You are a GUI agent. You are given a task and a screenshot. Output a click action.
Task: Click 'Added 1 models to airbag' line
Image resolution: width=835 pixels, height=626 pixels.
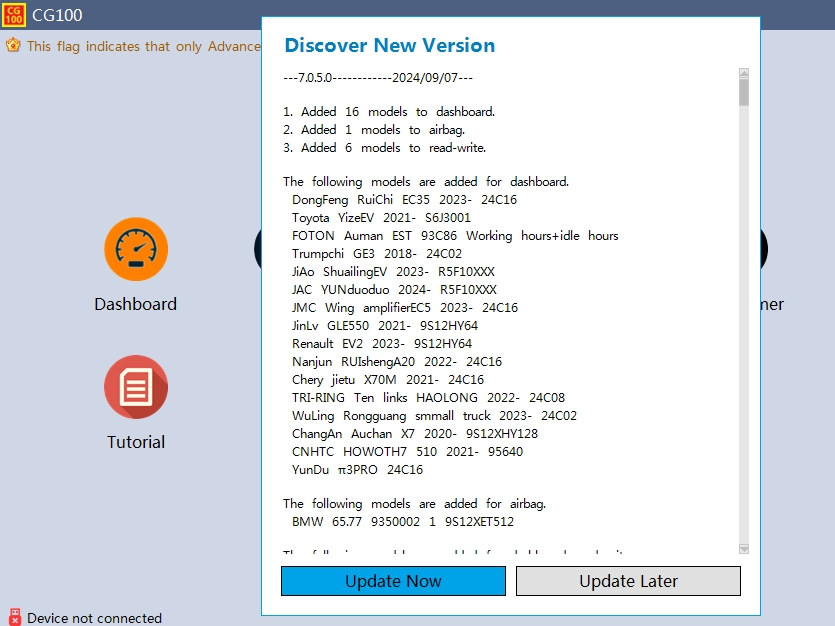(x=374, y=130)
